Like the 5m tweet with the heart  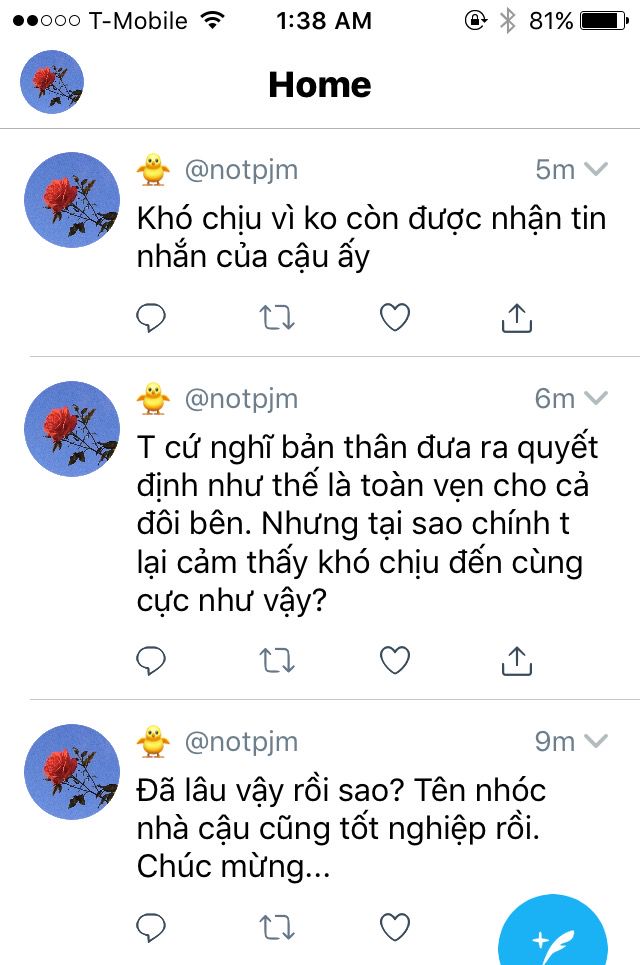point(395,318)
